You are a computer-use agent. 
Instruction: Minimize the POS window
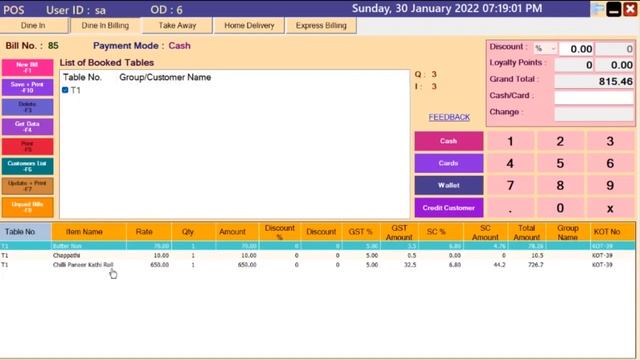pos(614,9)
